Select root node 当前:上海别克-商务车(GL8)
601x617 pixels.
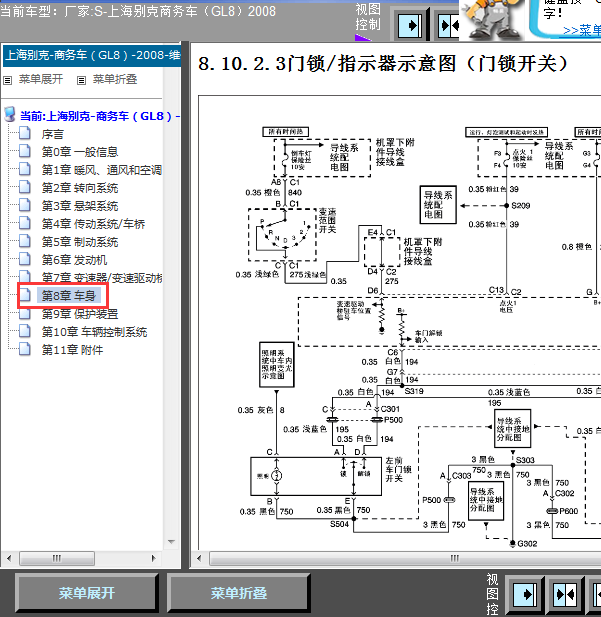point(99,116)
